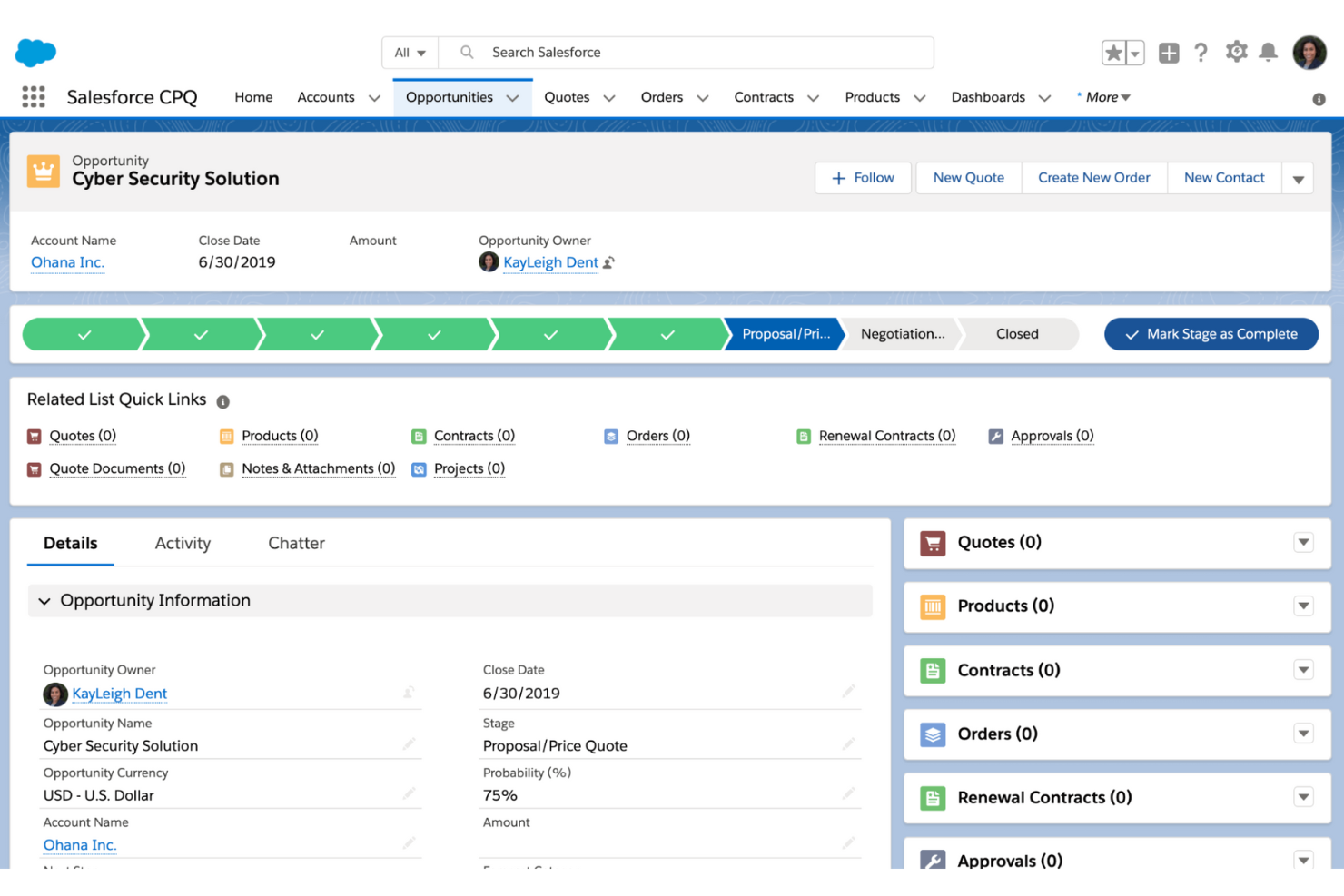Viewport: 1344px width, 896px height.
Task: Open the Dashboards nav tab
Action: pyautogui.click(x=988, y=97)
